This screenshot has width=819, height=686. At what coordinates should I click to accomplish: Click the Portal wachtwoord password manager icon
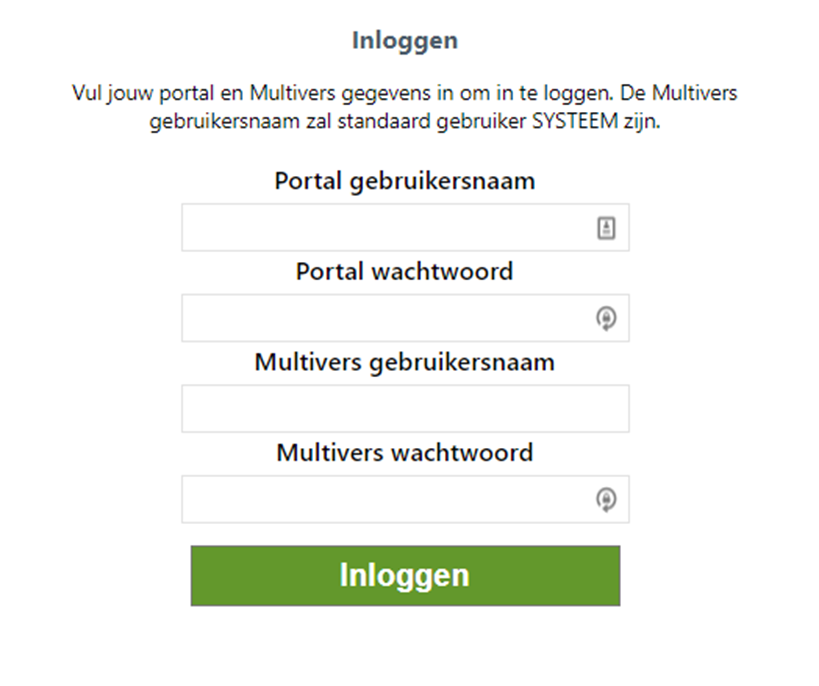pyautogui.click(x=606, y=318)
